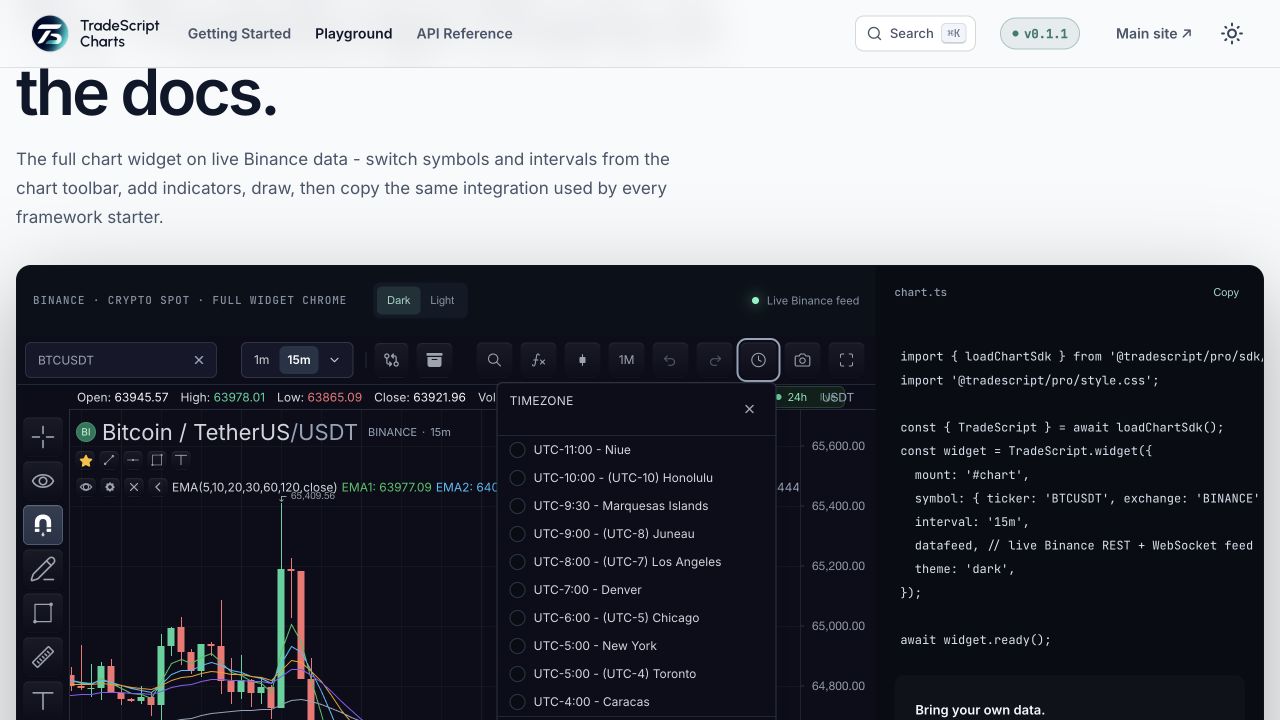Switch widget theme to Light
This screenshot has width=1280, height=720.
coord(442,300)
